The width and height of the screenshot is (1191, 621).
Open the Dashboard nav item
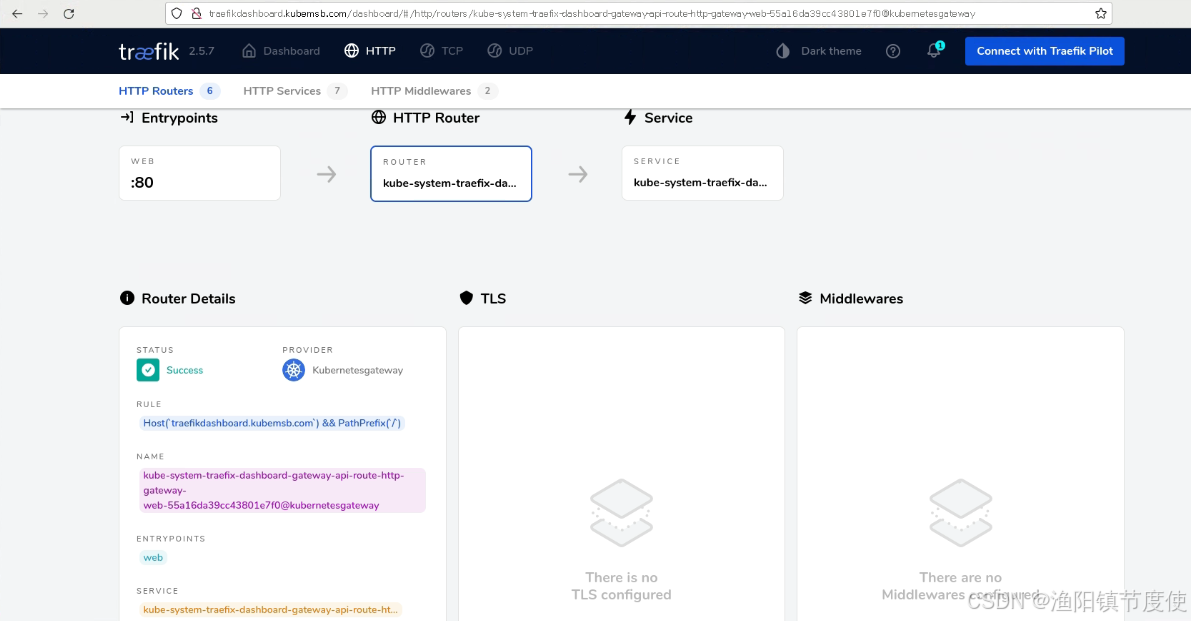[x=281, y=51]
